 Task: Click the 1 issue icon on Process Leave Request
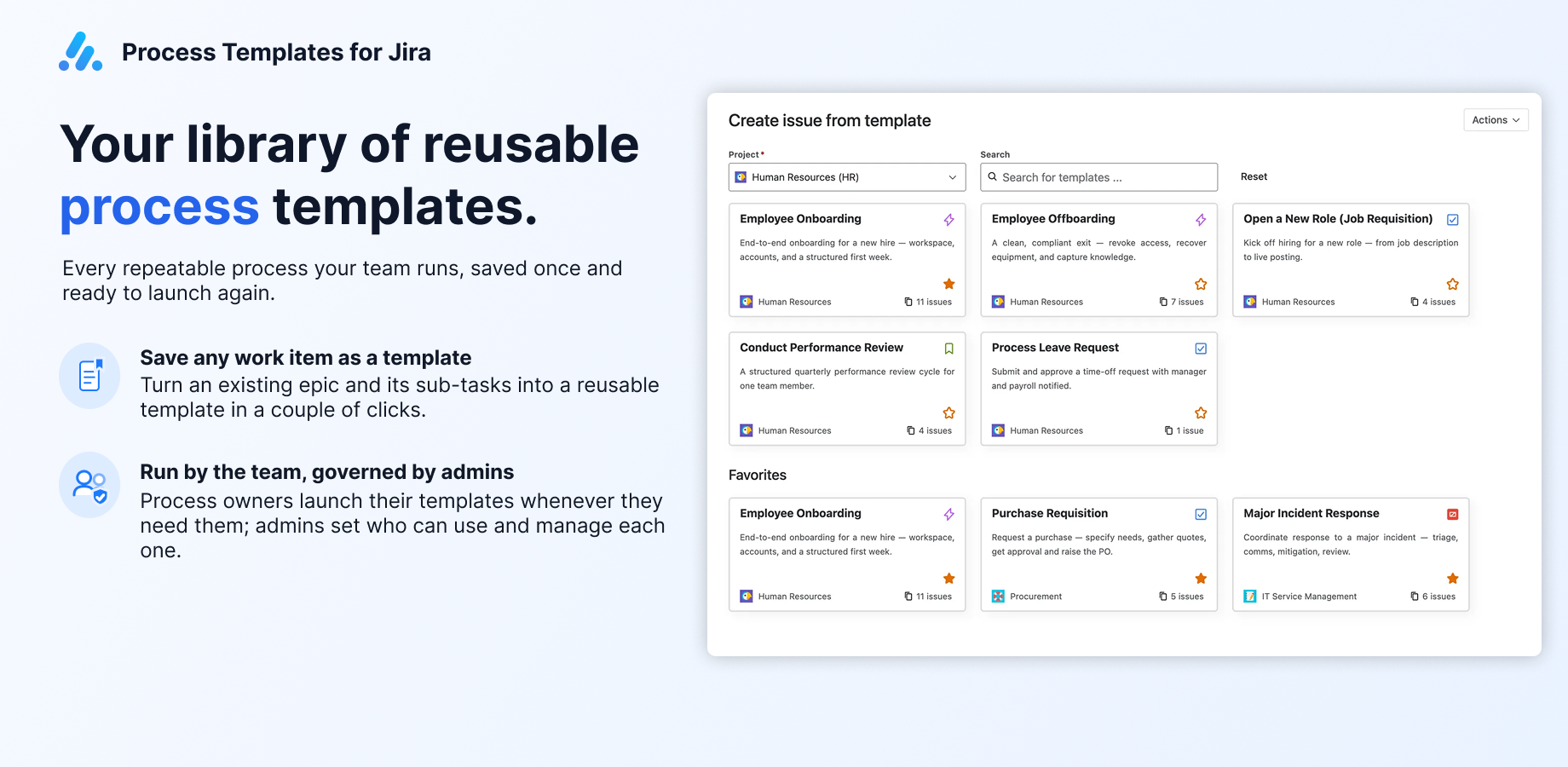click(1169, 430)
